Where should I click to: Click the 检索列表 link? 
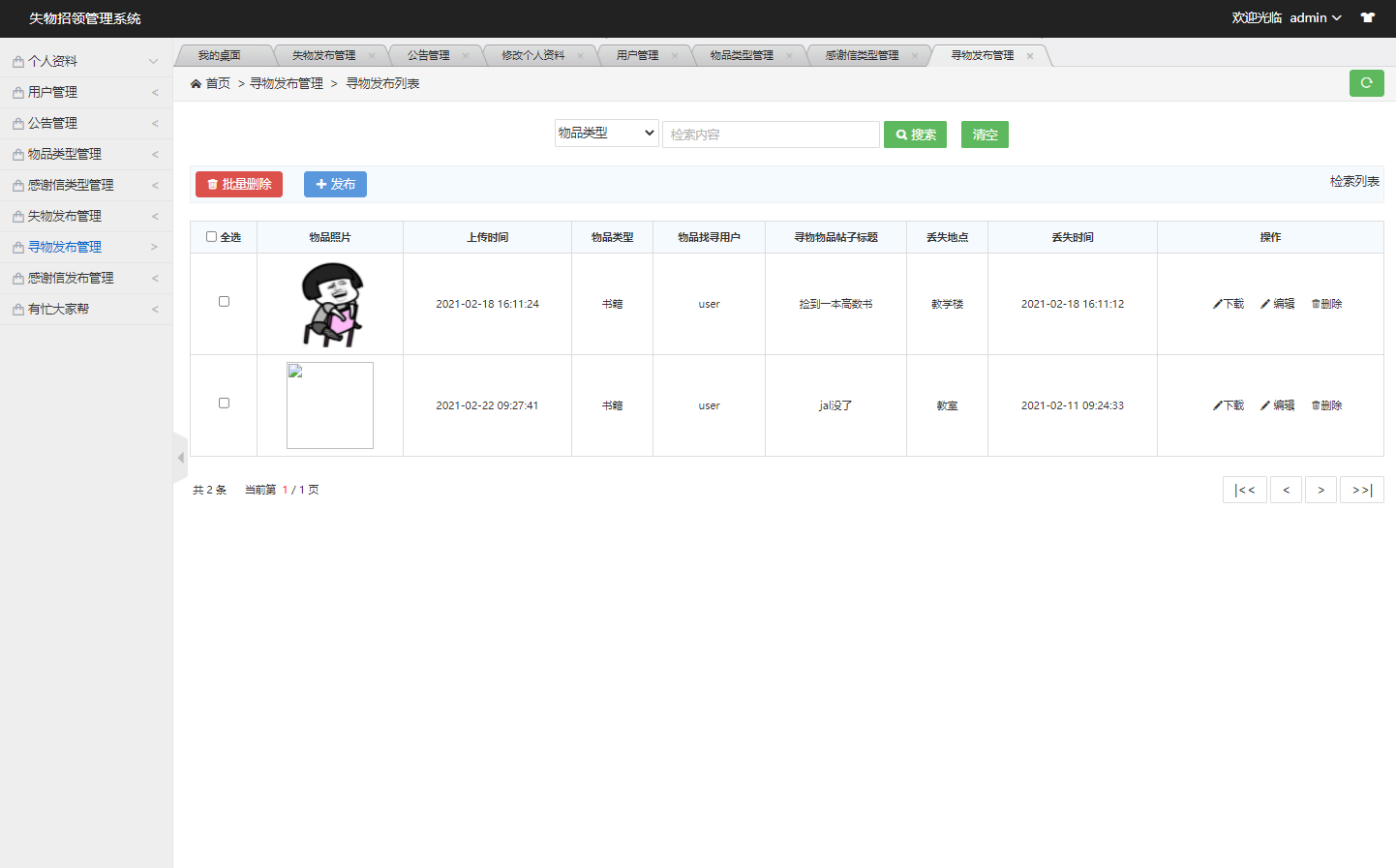pyautogui.click(x=1353, y=181)
